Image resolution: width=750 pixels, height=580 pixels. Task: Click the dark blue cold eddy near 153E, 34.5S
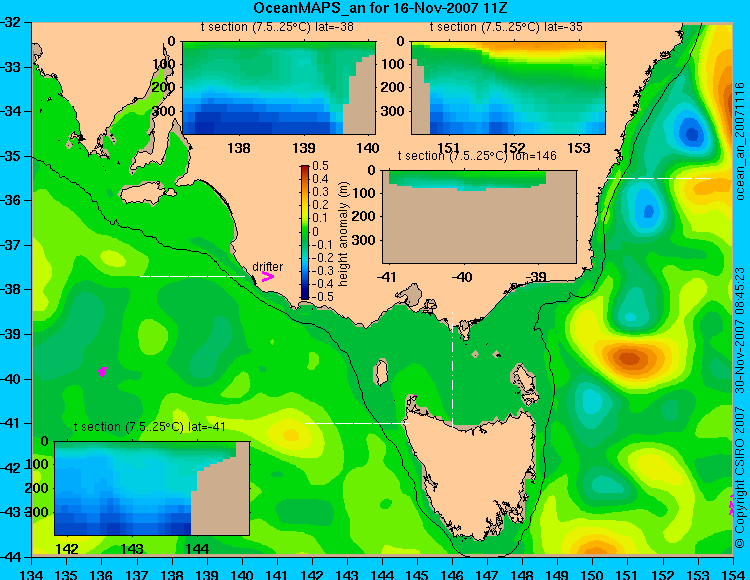(692, 133)
